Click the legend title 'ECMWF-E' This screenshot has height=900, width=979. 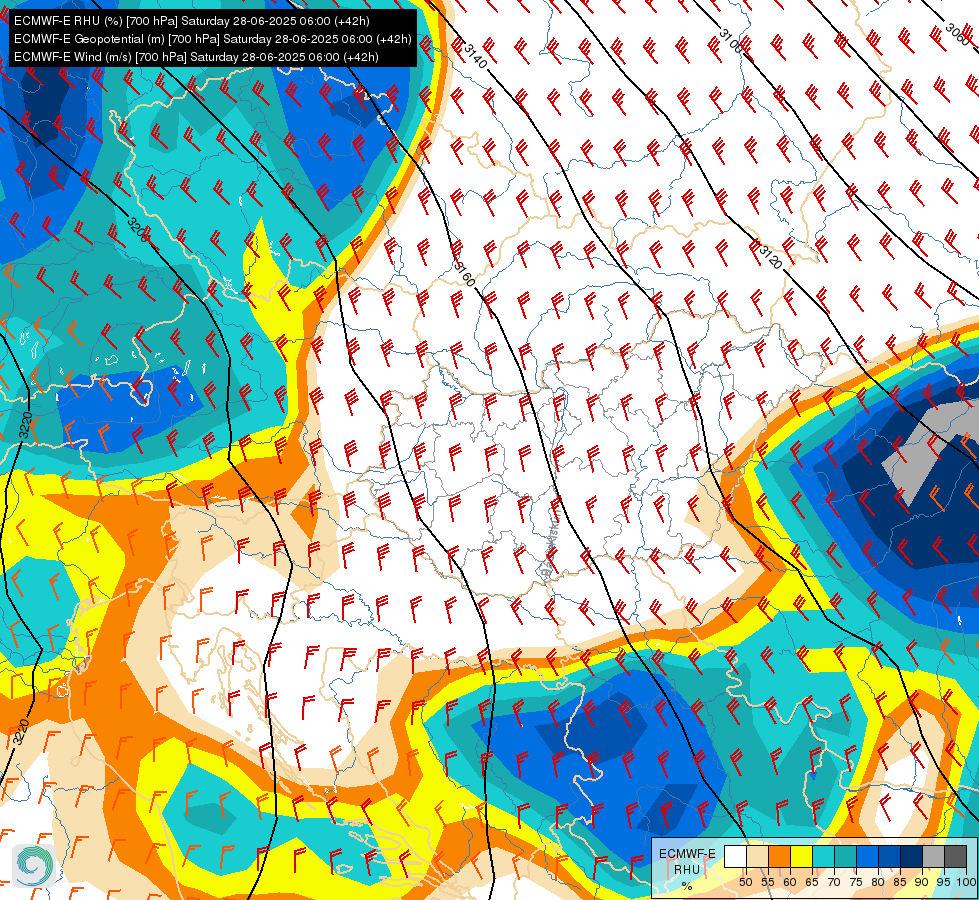[687, 854]
